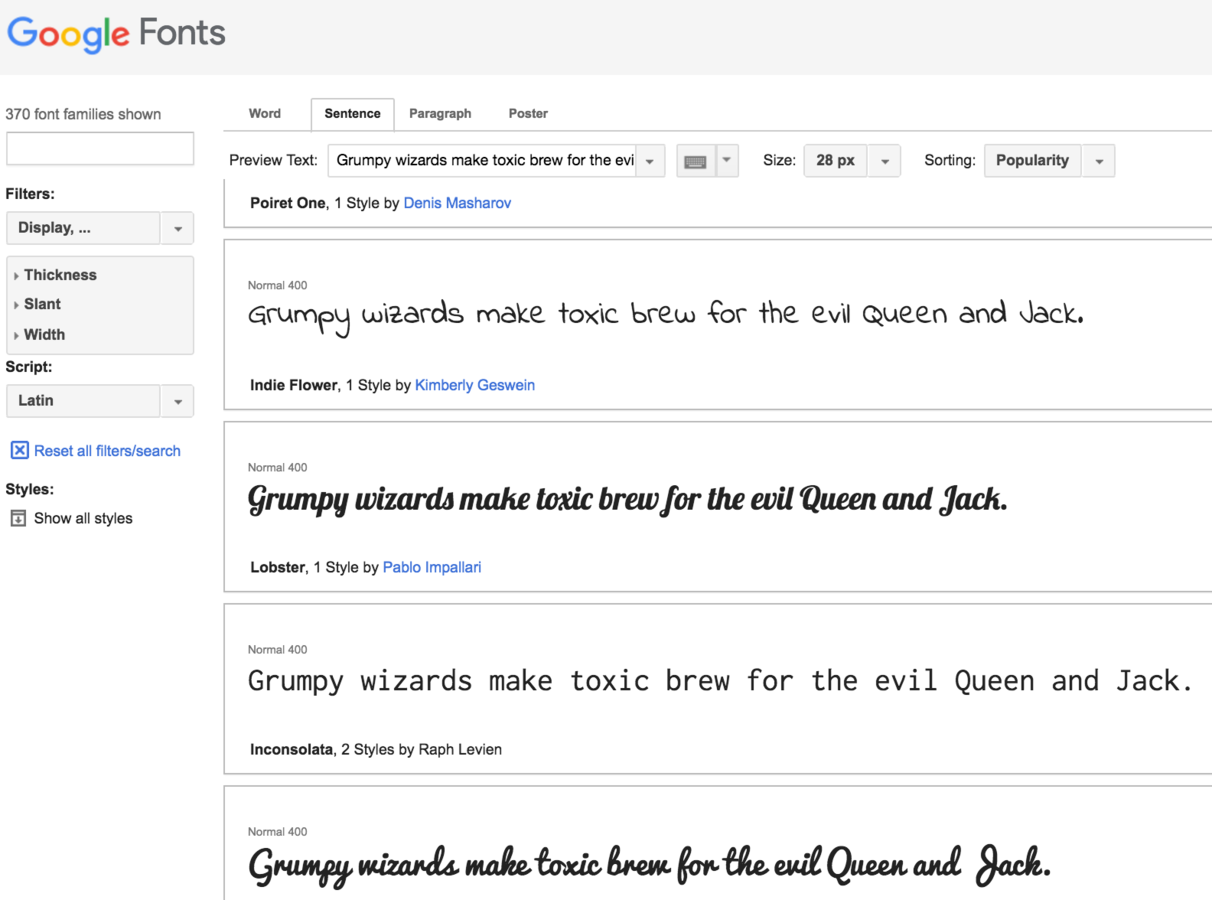Click the Lobster font name

click(278, 567)
